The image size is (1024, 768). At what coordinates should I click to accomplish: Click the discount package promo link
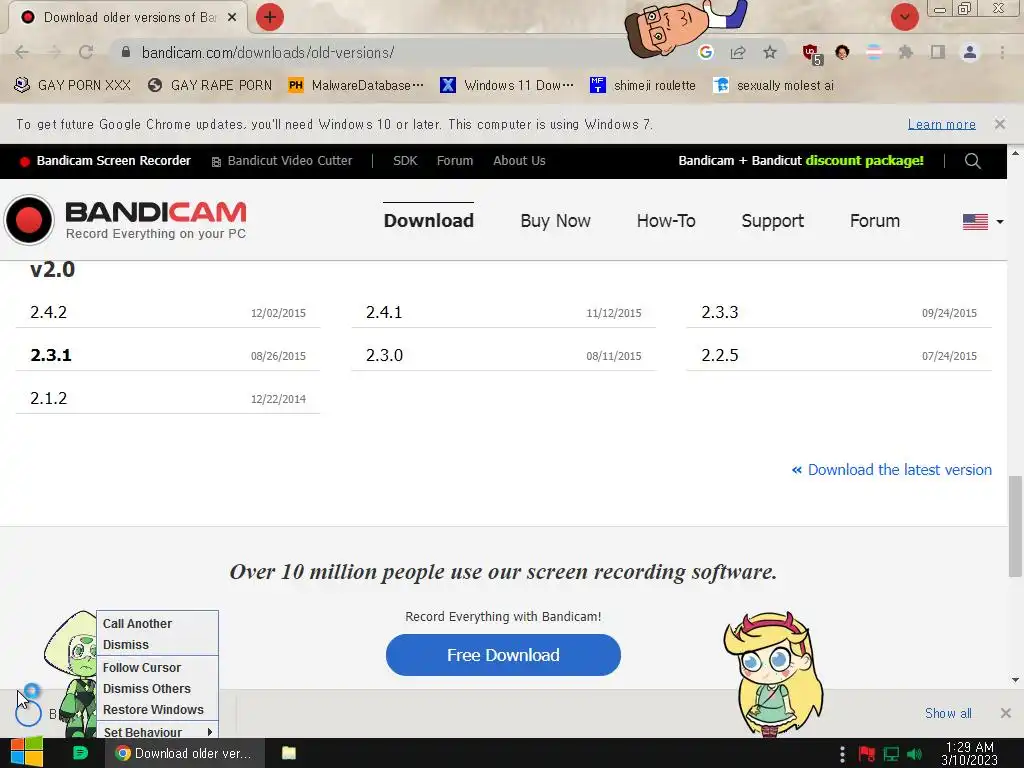coord(801,161)
